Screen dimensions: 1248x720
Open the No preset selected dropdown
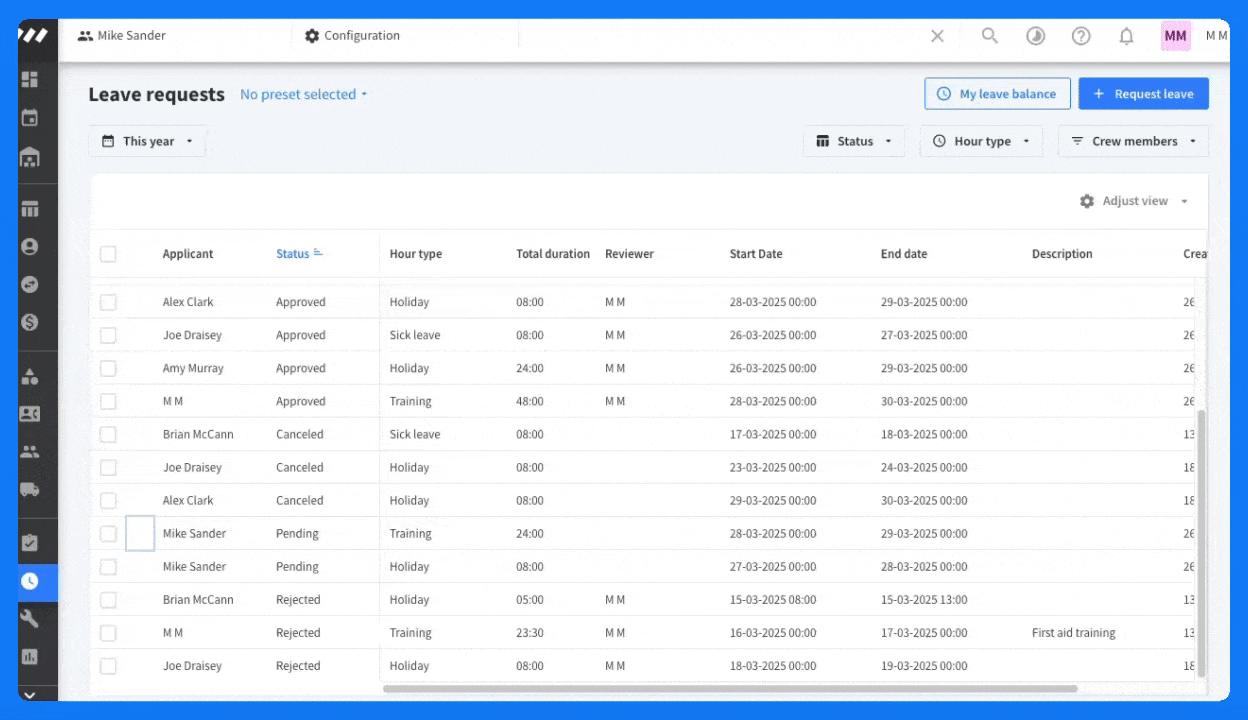(304, 94)
